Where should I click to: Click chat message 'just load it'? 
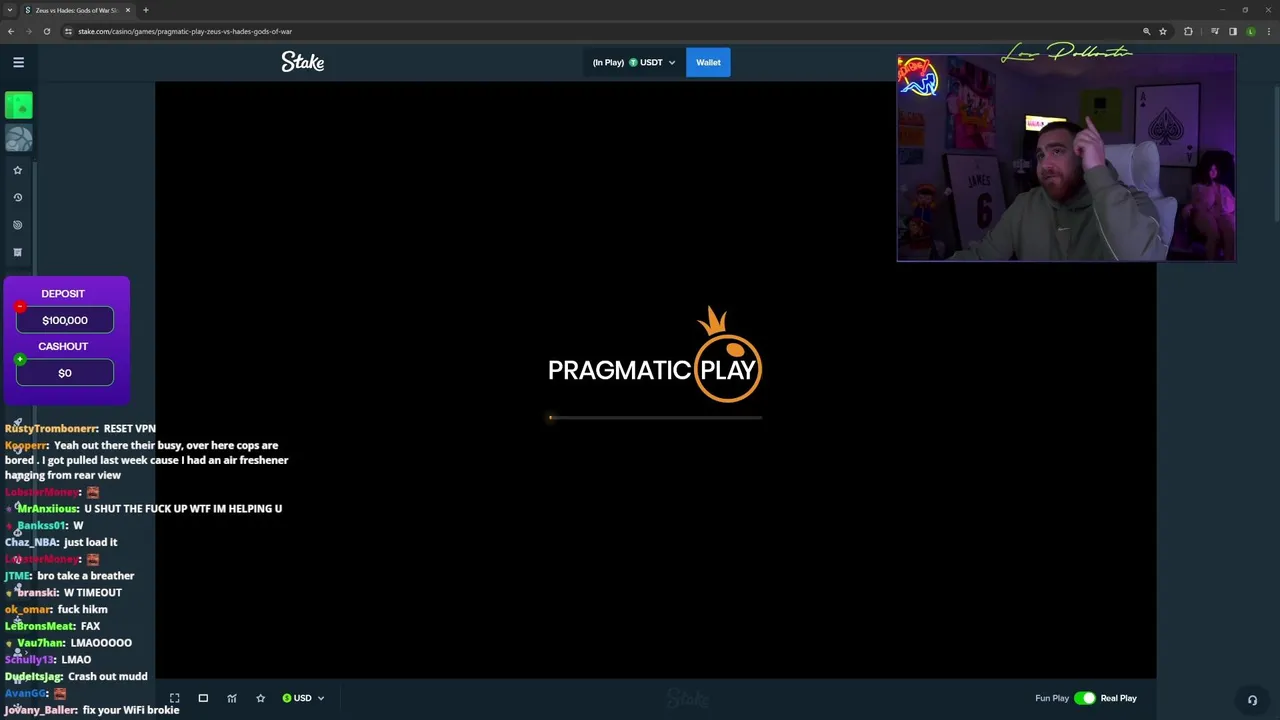[x=91, y=542]
